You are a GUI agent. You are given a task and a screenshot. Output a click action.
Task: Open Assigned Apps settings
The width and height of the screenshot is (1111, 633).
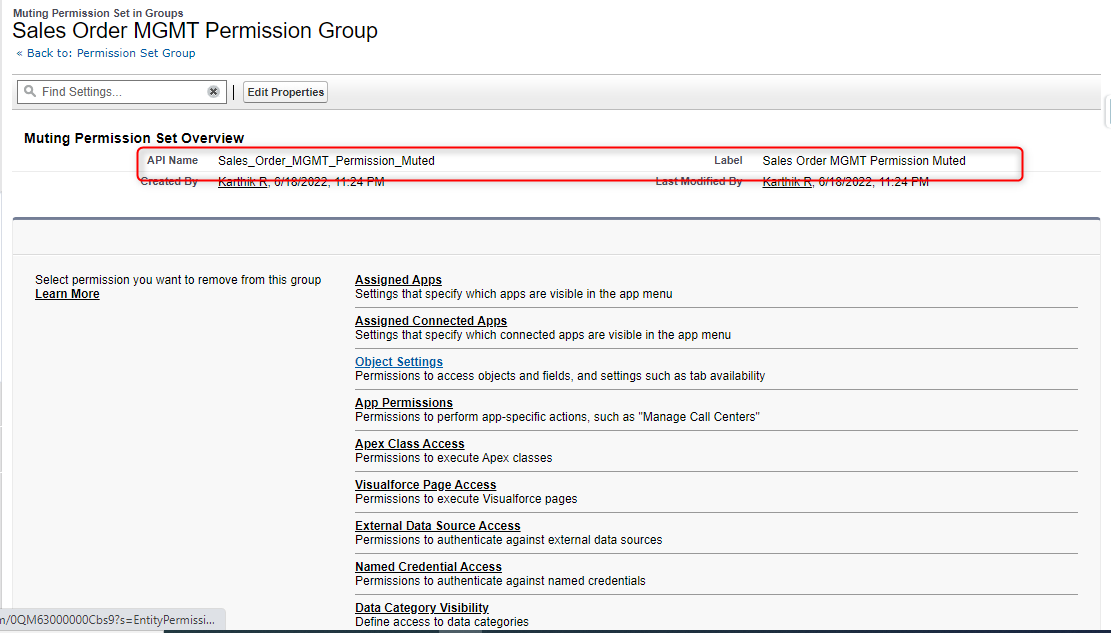coord(397,279)
